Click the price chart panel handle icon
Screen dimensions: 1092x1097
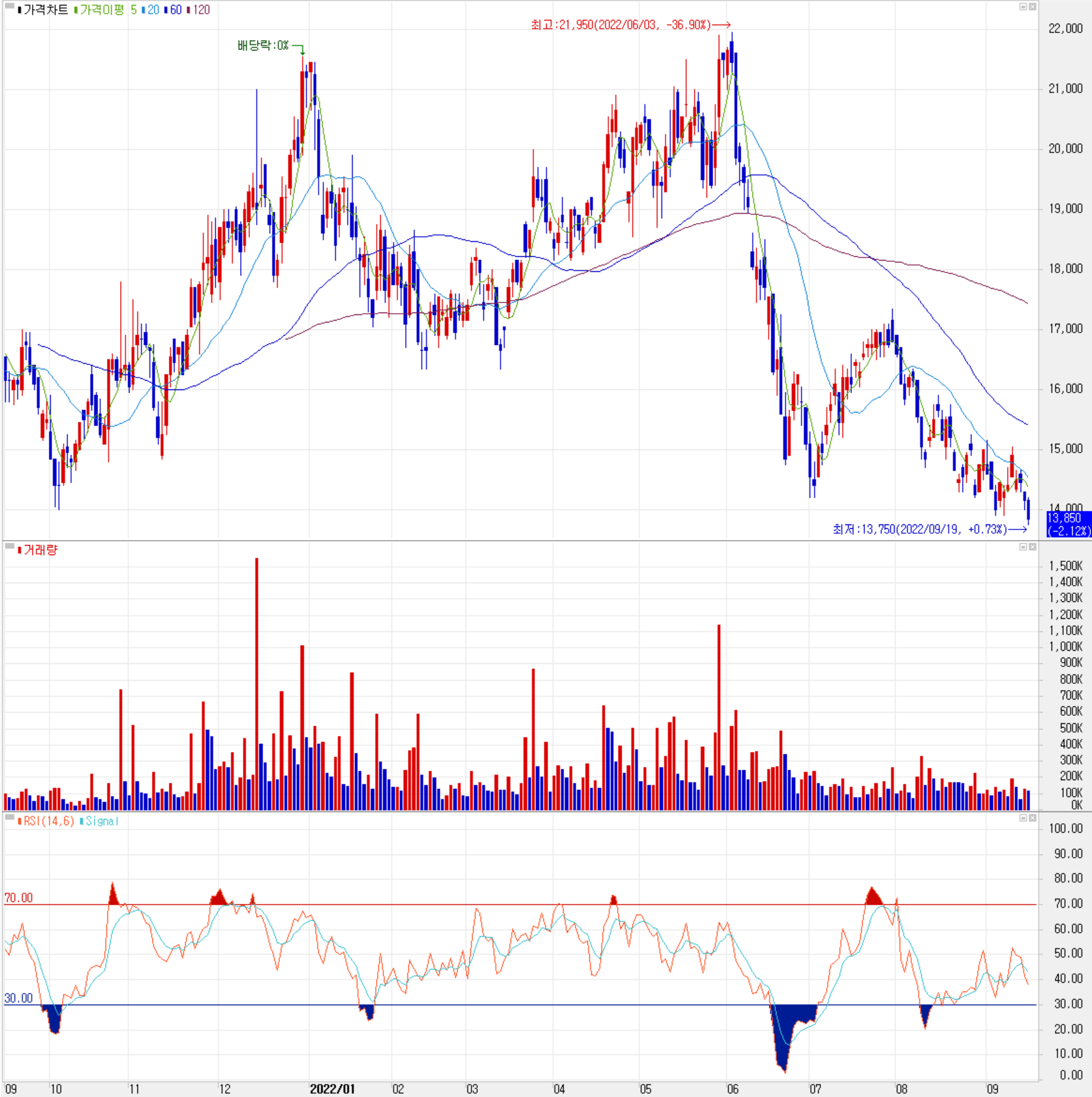pos(9,6)
